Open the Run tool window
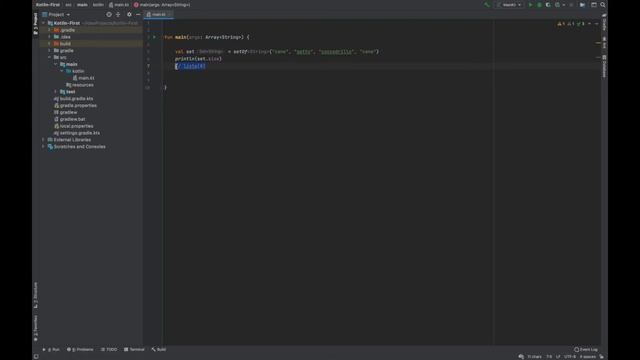This screenshot has height=360, width=640. tap(51, 349)
